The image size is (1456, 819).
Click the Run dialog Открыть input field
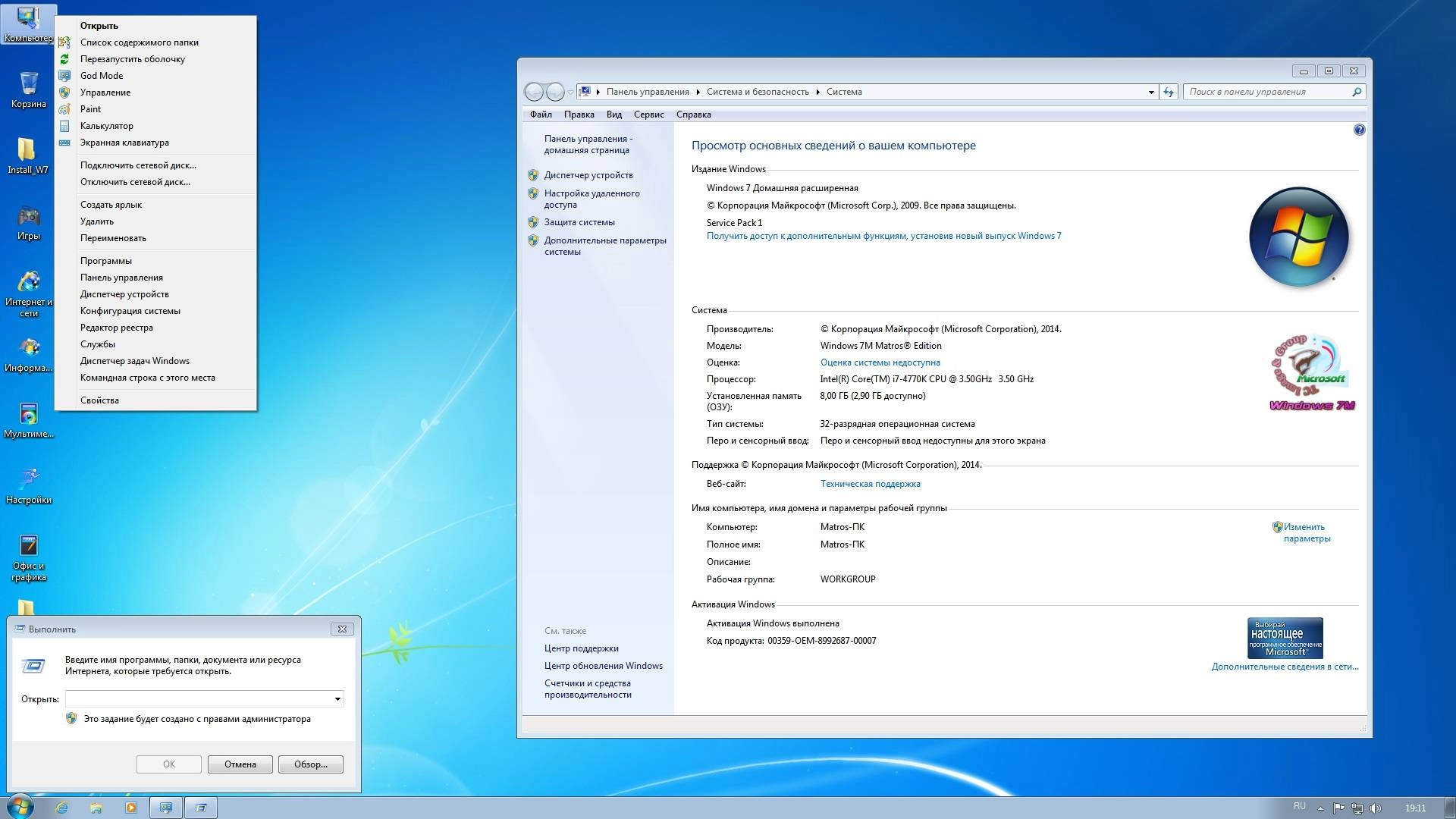pyautogui.click(x=199, y=698)
